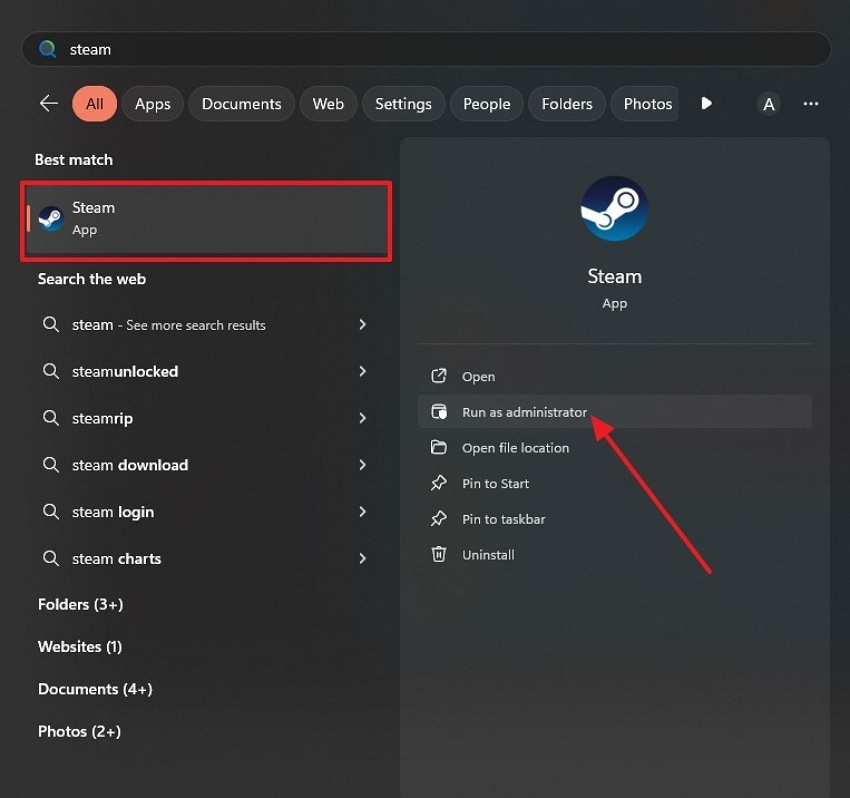This screenshot has height=798, width=850.
Task: Click the Open external-link icon
Action: pyautogui.click(x=439, y=376)
